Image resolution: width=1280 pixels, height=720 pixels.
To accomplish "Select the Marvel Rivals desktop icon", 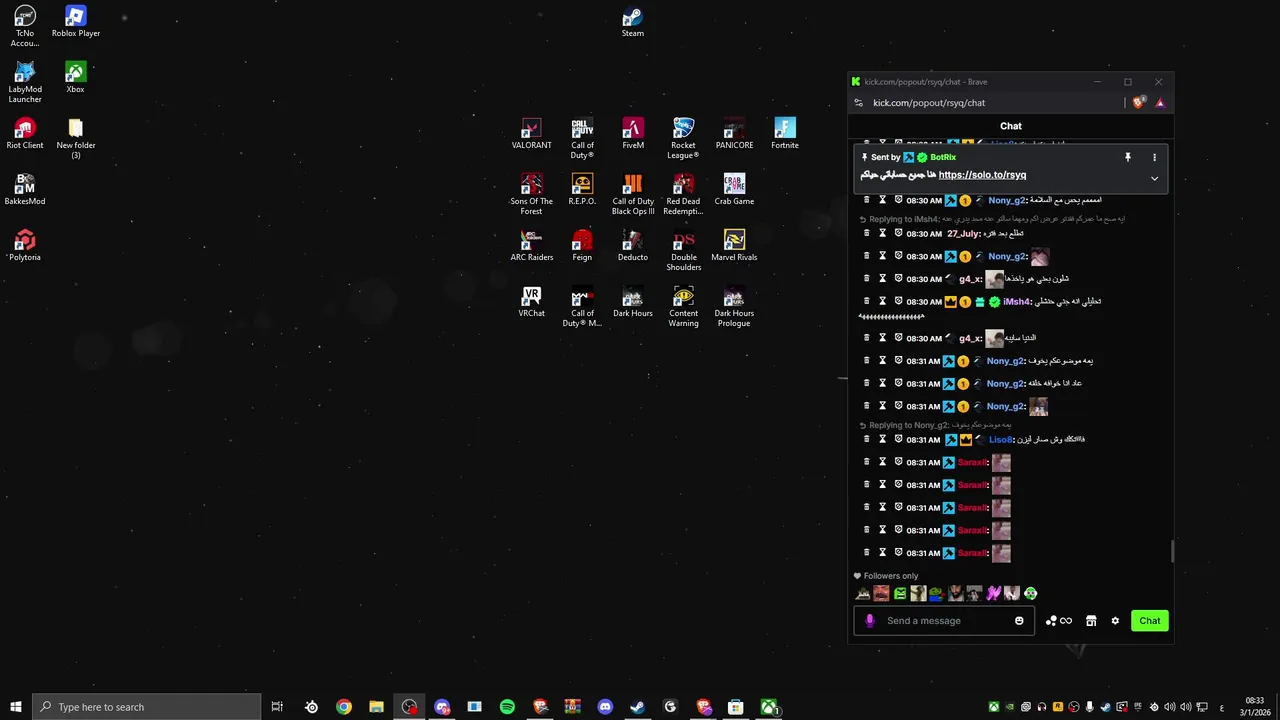I will (x=734, y=246).
